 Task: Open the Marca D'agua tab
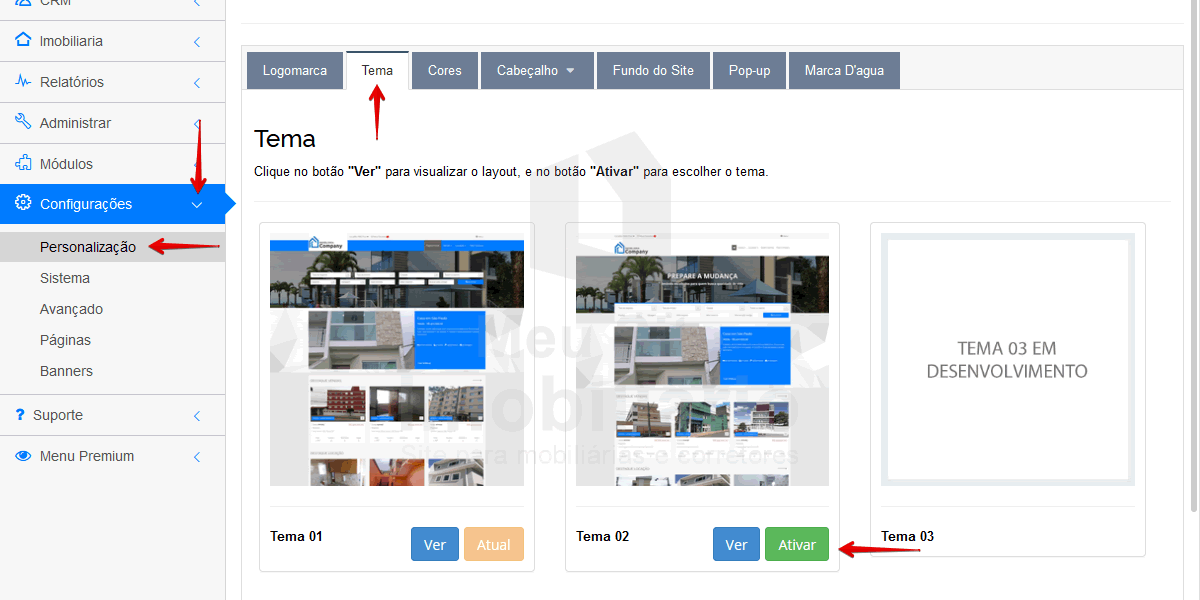coord(843,71)
